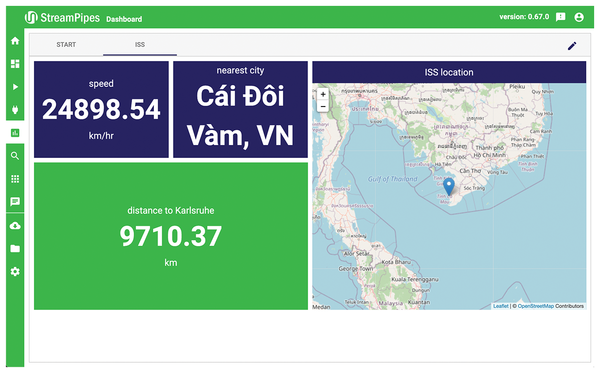Open the Notifications chat icon in sidebar
This screenshot has height=373, width=600.
click(15, 202)
